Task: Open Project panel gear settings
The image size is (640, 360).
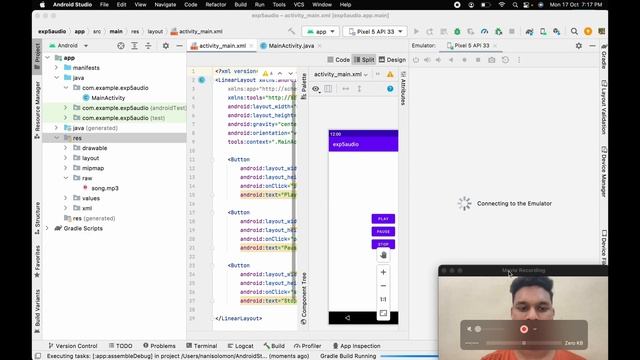Action: 166,46
